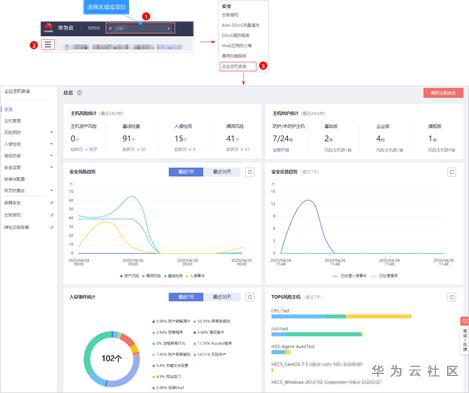The height and width of the screenshot is (393, 469).
Task: Toggle the red 9.8% donut legend item
Action: (x=170, y=366)
